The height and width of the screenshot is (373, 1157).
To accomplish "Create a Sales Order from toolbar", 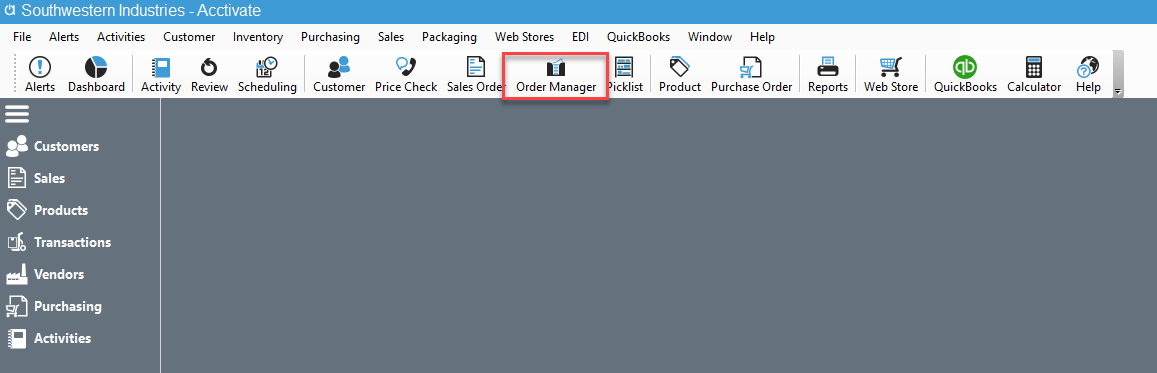I will [476, 74].
